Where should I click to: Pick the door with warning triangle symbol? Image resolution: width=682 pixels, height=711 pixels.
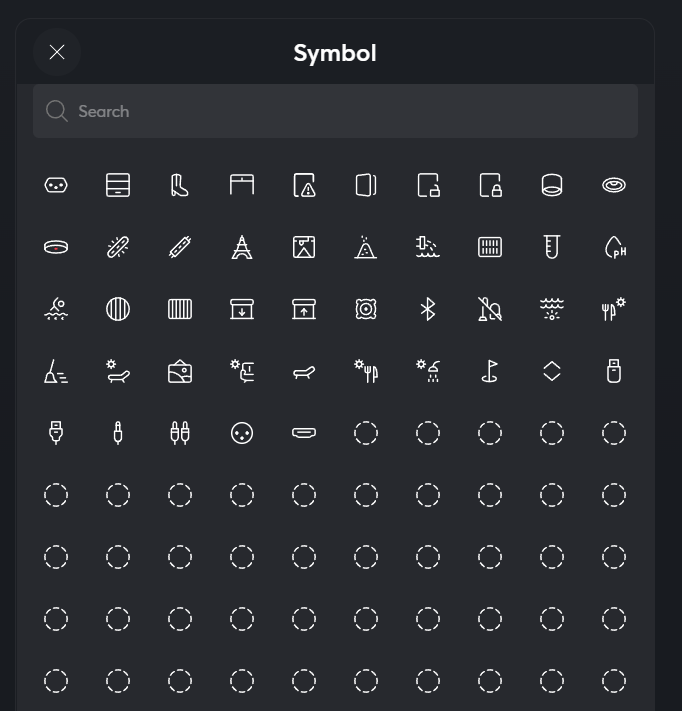[304, 185]
